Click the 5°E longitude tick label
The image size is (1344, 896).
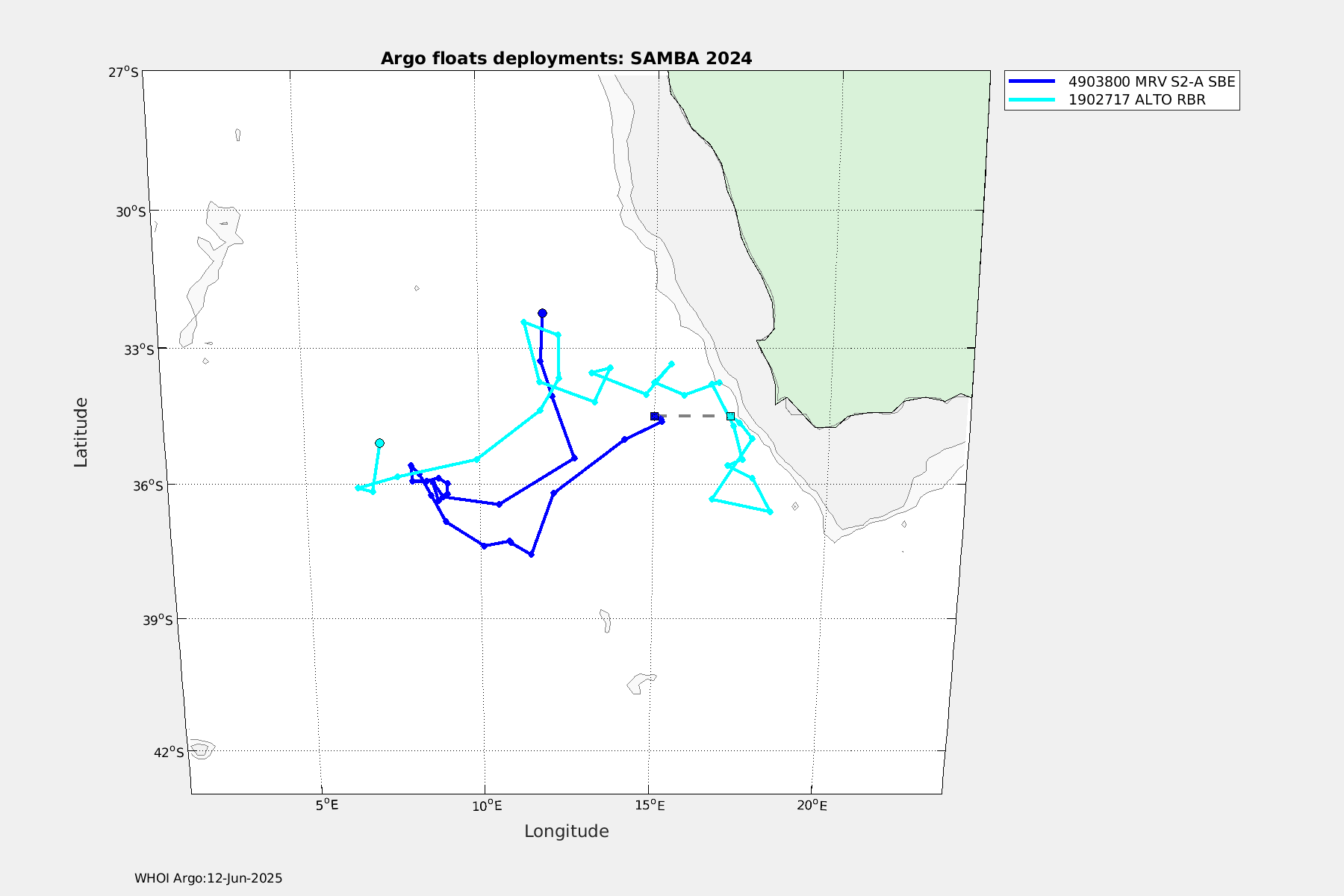point(327,805)
